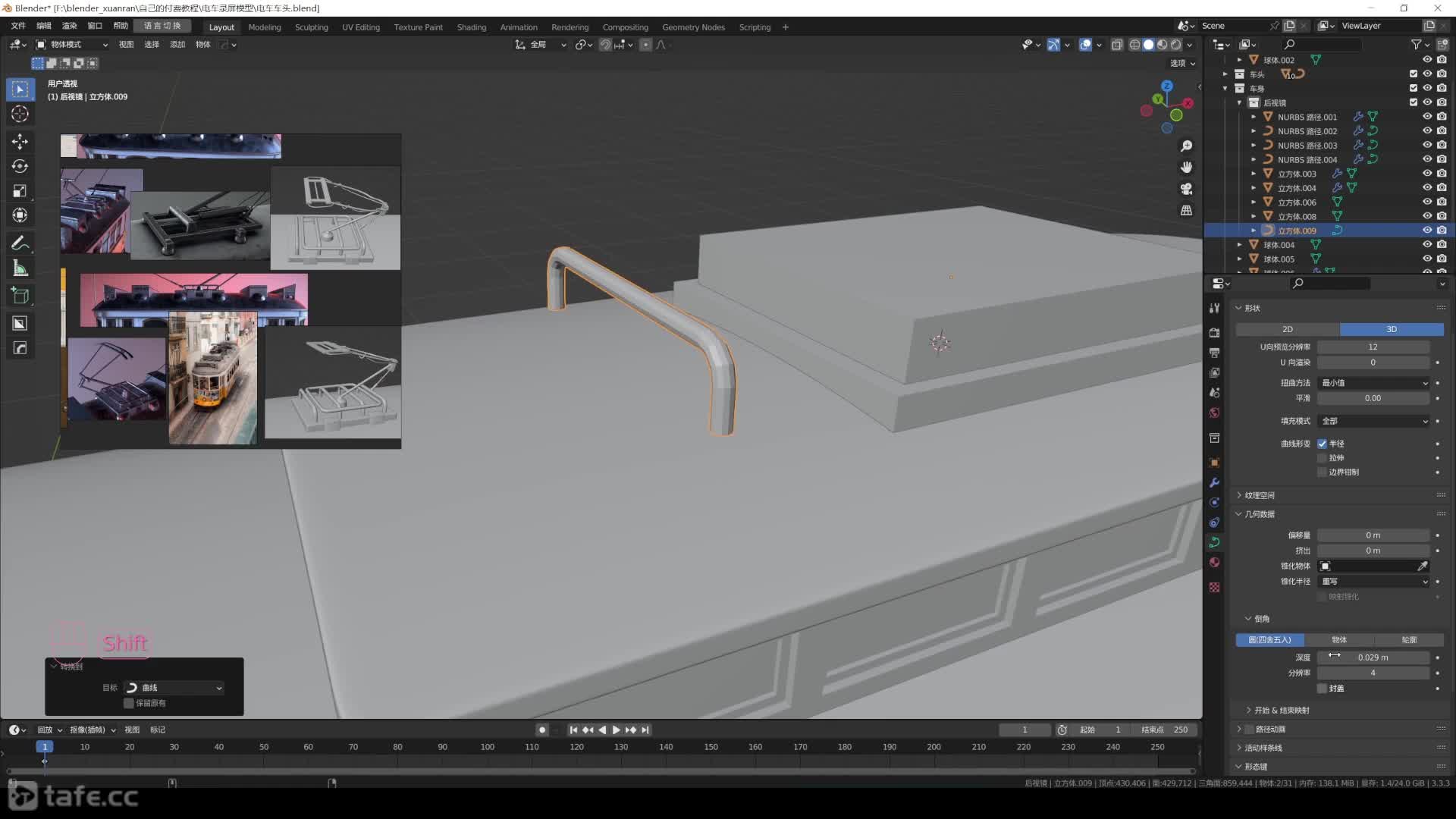
Task: Enable the 拉伸 checkbox
Action: [1323, 458]
